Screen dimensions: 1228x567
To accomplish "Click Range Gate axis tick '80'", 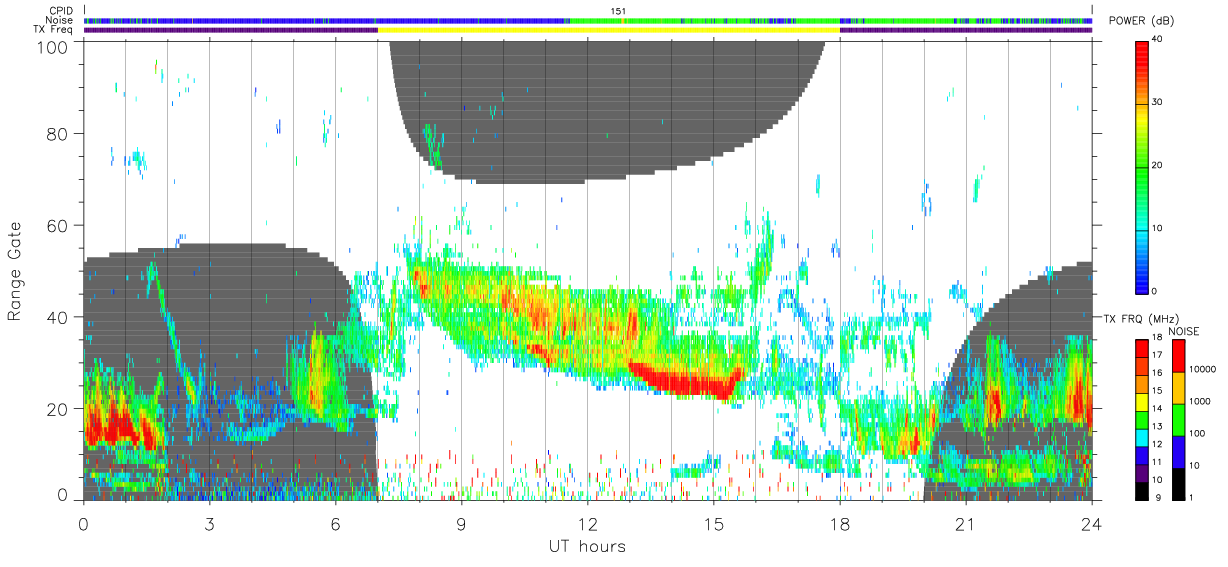I will click(x=58, y=133).
